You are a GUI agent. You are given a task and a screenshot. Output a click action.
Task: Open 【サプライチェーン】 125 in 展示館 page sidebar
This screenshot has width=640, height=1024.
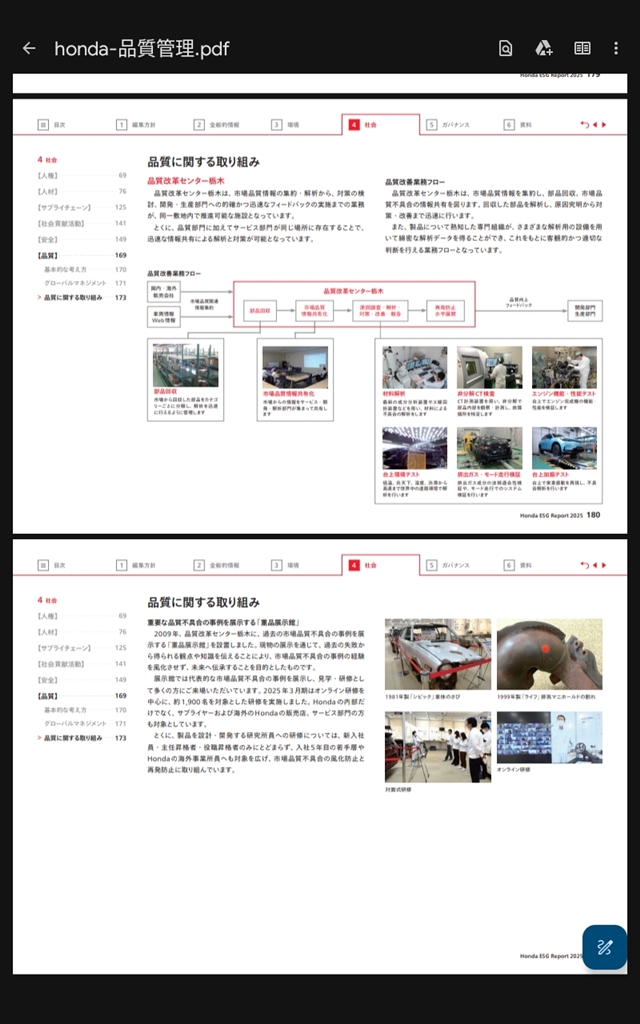(82, 648)
